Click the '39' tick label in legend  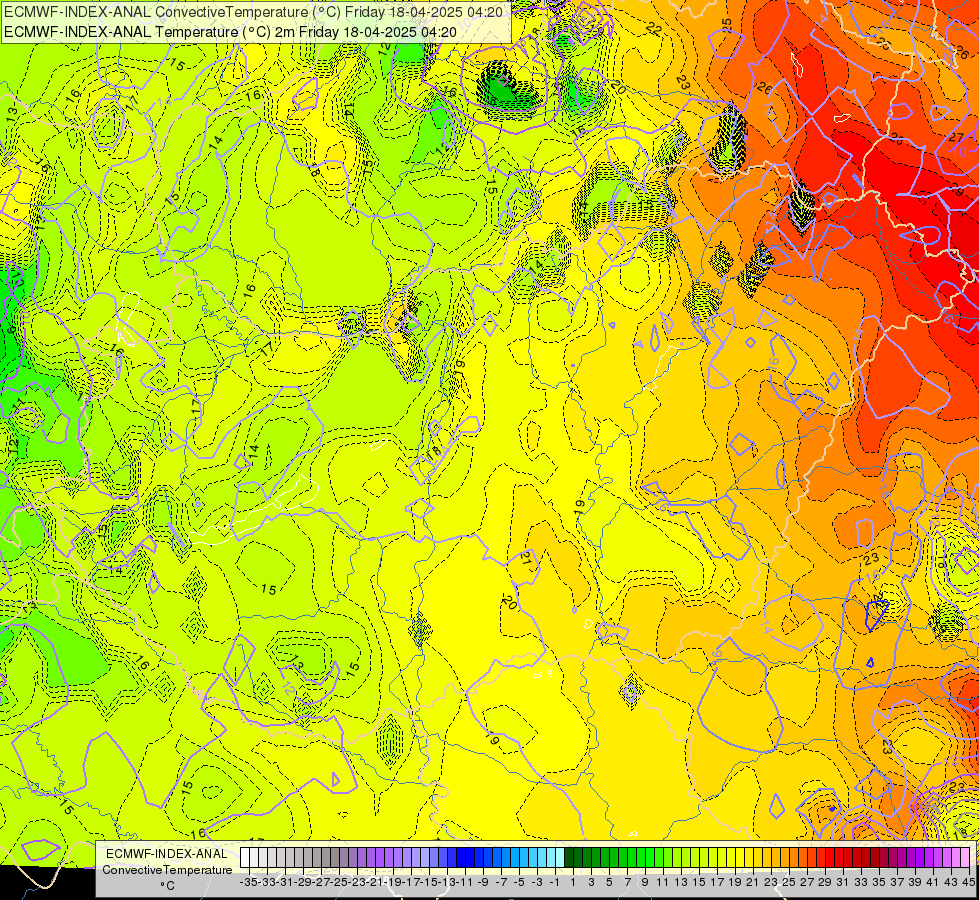pos(915,882)
